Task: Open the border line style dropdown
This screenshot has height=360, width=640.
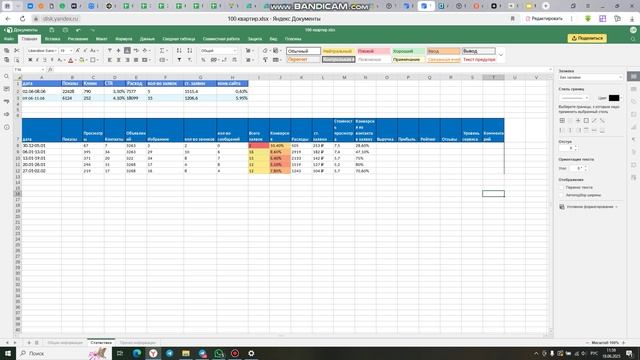Action: click(574, 98)
